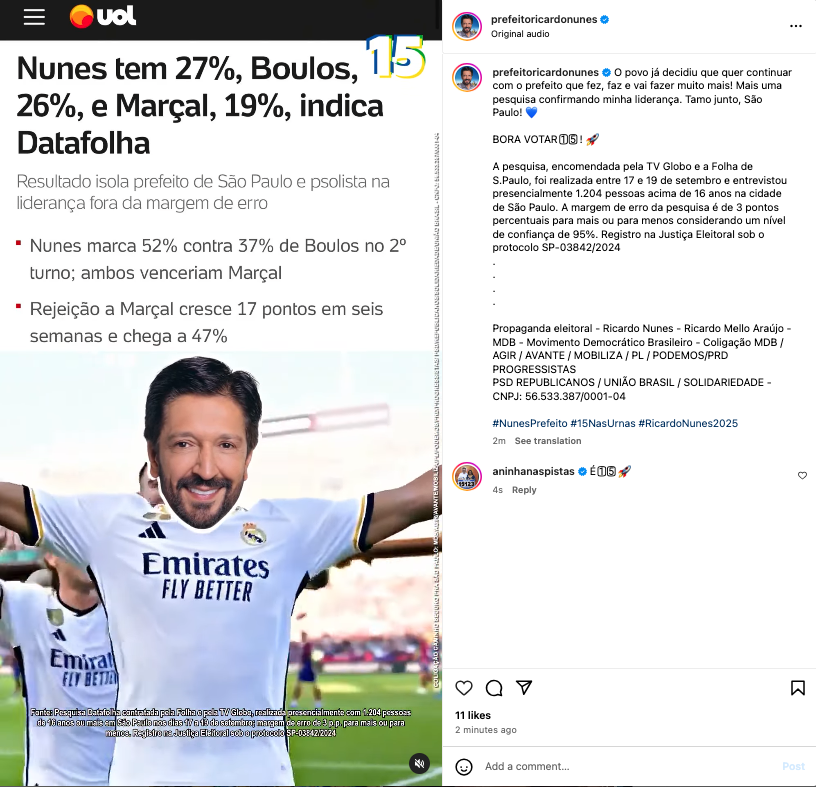
Task: Share the post using the paper plane icon
Action: click(524, 687)
